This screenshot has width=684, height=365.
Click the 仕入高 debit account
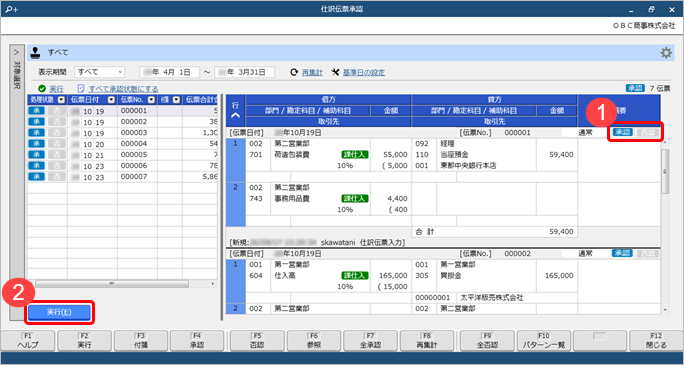(285, 276)
